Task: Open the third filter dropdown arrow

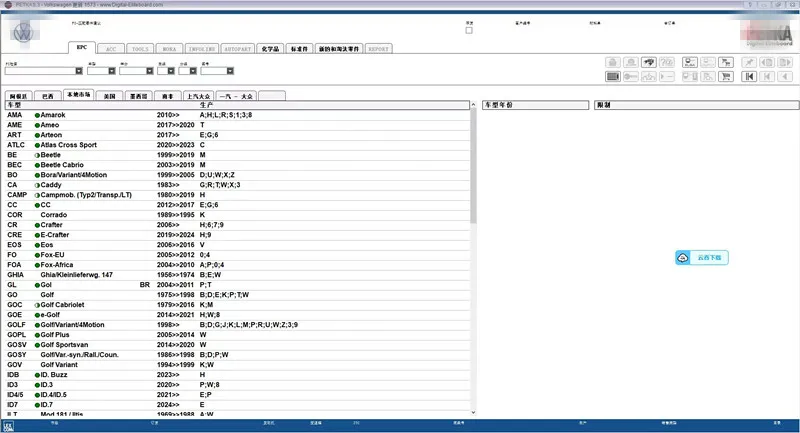Action: coord(149,71)
